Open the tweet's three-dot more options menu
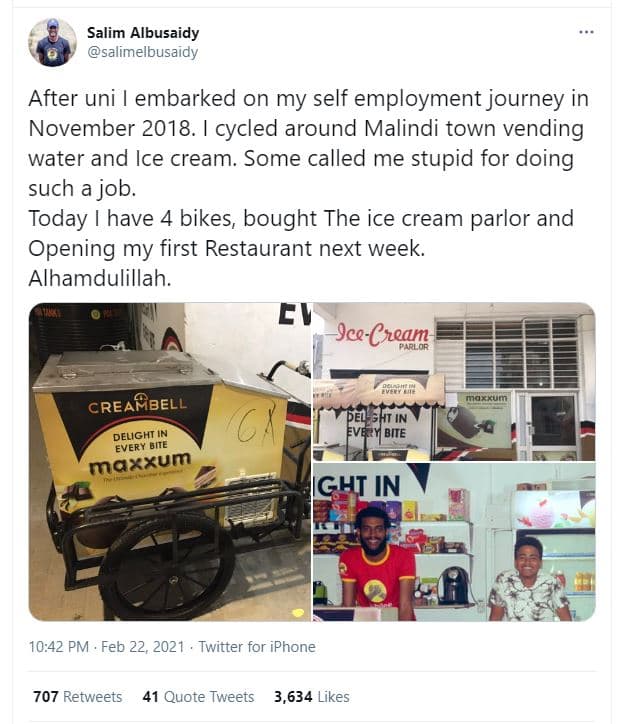Viewport: 620px width, 724px height. (586, 32)
